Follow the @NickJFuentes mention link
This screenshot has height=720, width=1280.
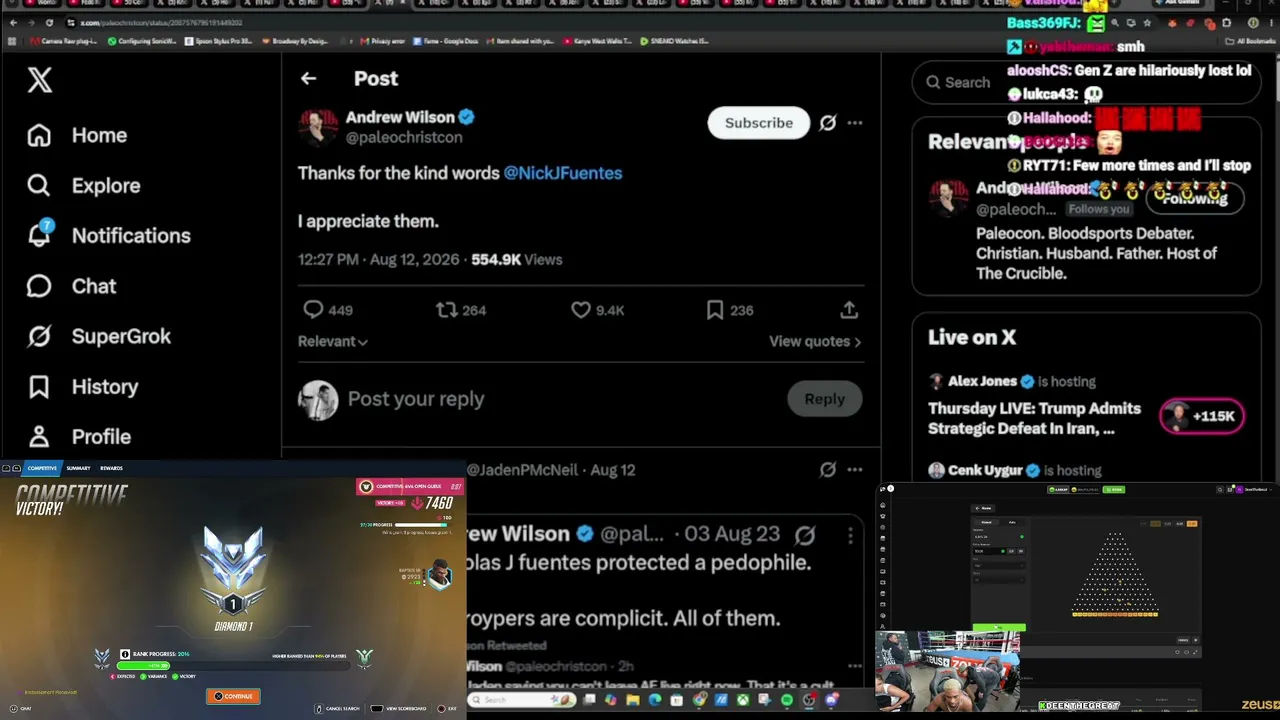point(563,173)
